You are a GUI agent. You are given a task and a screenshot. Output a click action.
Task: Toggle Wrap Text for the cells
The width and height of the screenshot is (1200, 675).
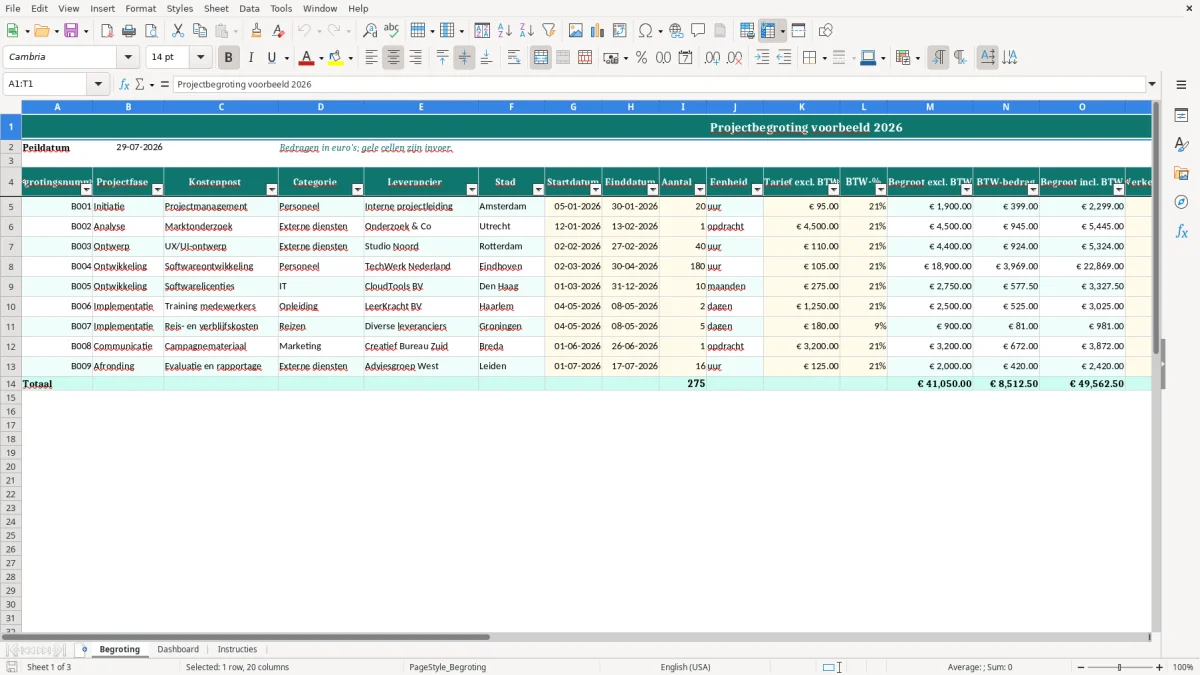point(514,58)
